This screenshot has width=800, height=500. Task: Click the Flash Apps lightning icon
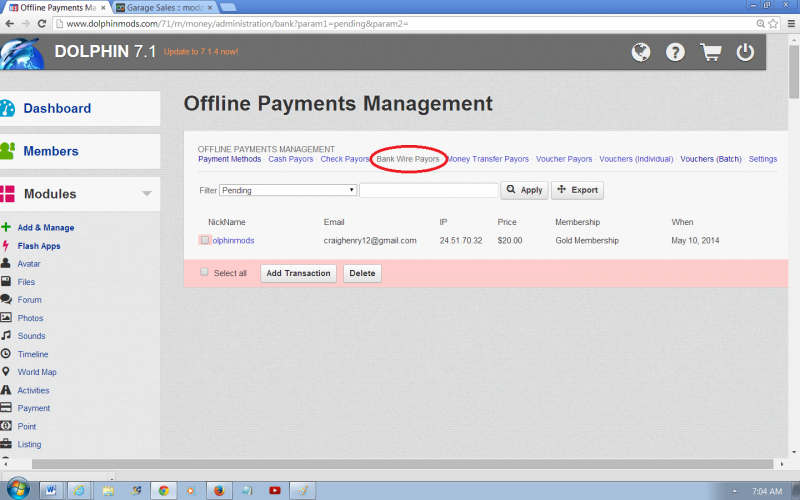(x=6, y=245)
